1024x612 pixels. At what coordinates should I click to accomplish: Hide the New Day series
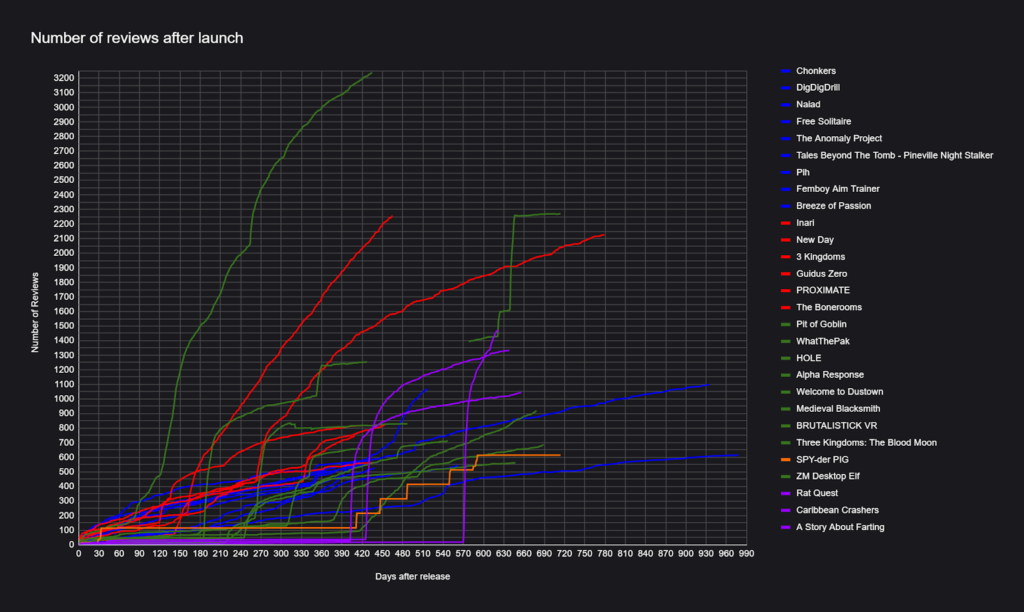(x=814, y=240)
